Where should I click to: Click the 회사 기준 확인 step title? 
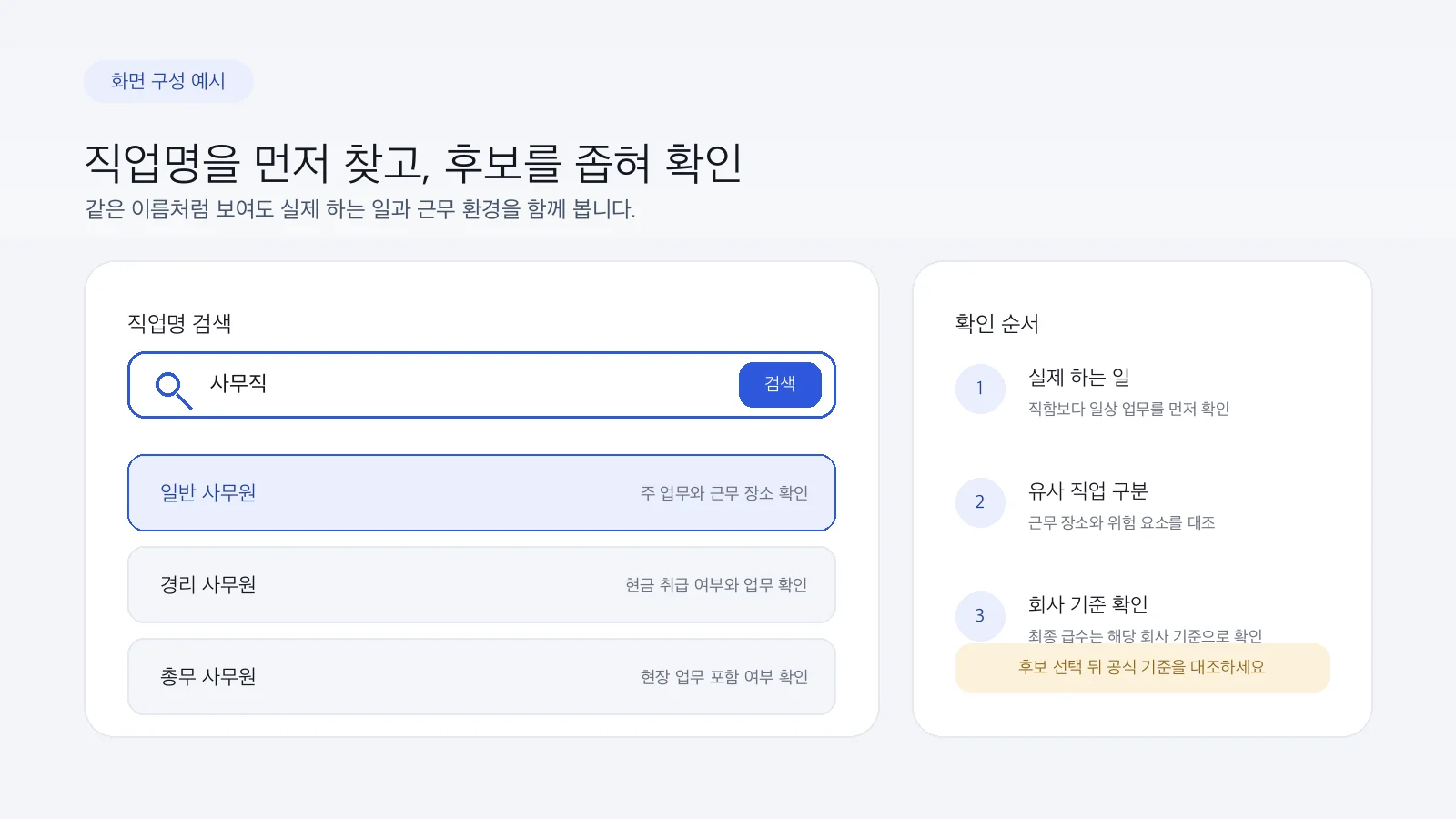[x=1088, y=604]
